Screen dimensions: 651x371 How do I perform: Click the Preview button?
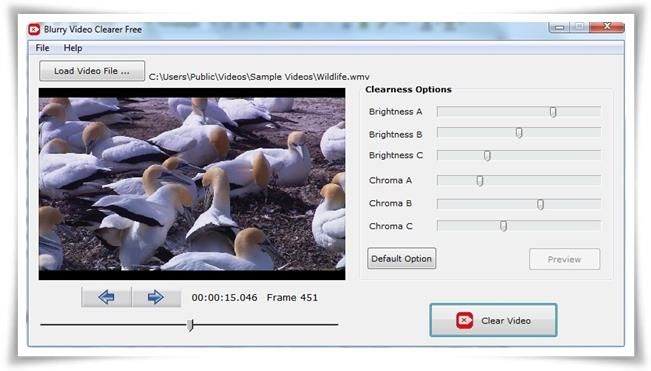click(564, 259)
